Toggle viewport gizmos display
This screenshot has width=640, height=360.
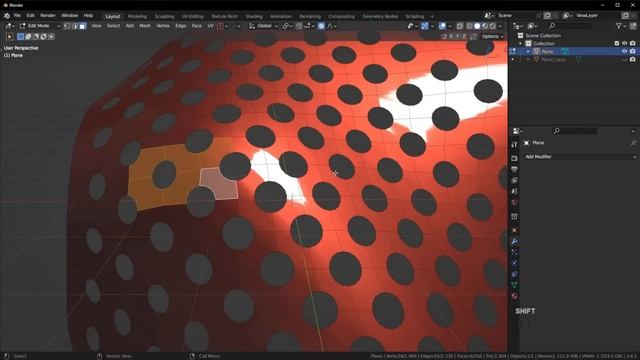click(425, 26)
